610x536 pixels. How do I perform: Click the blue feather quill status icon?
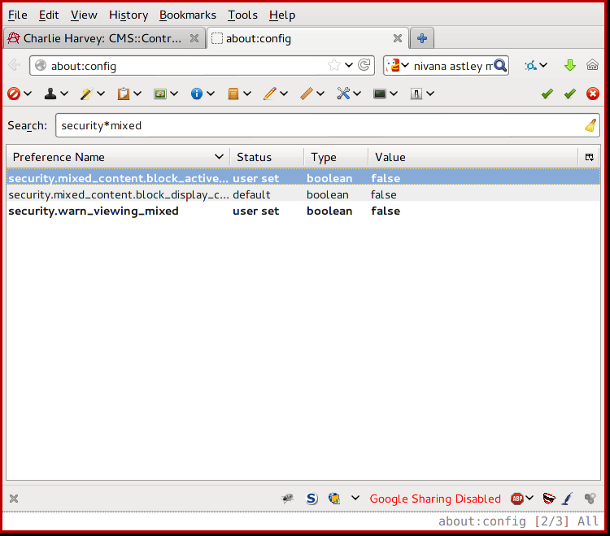point(568,498)
